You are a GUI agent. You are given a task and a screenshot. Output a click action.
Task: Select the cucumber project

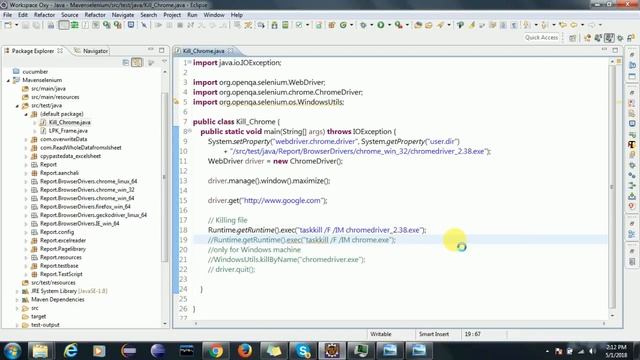click(x=35, y=71)
